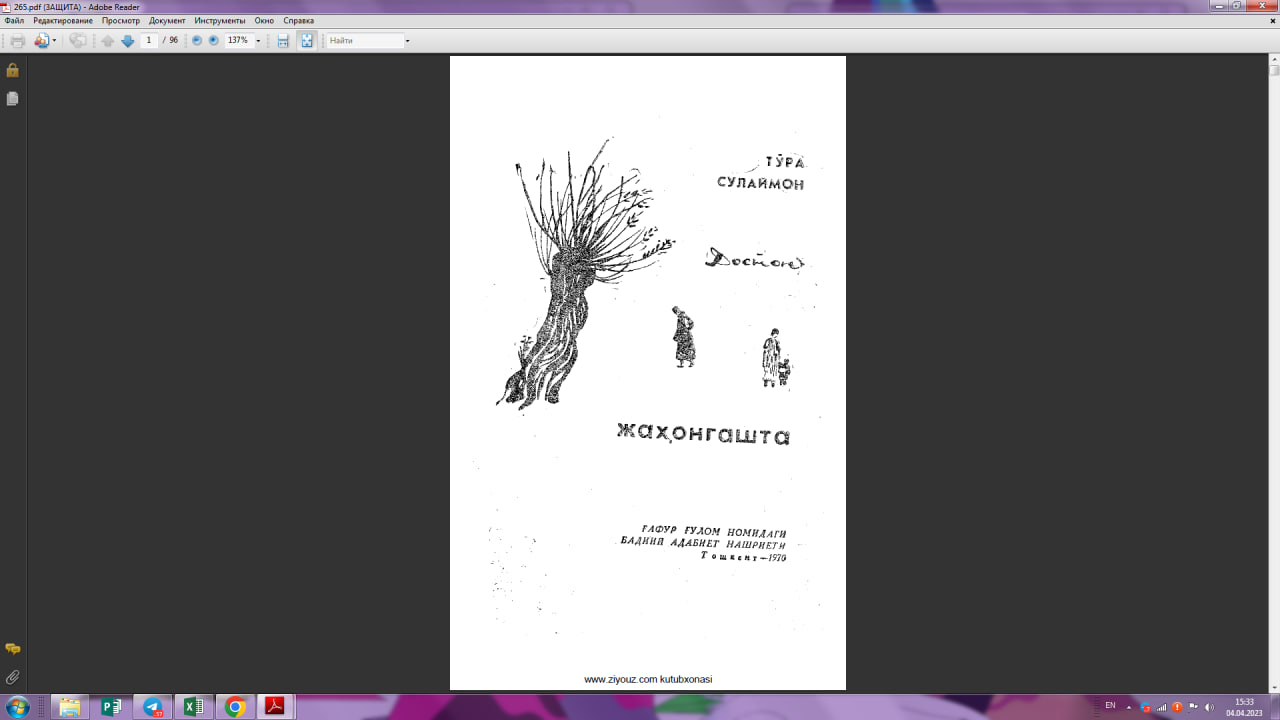This screenshot has height=720, width=1280.
Task: Toggle the fit-width scrolling mode icon
Action: pyautogui.click(x=283, y=41)
